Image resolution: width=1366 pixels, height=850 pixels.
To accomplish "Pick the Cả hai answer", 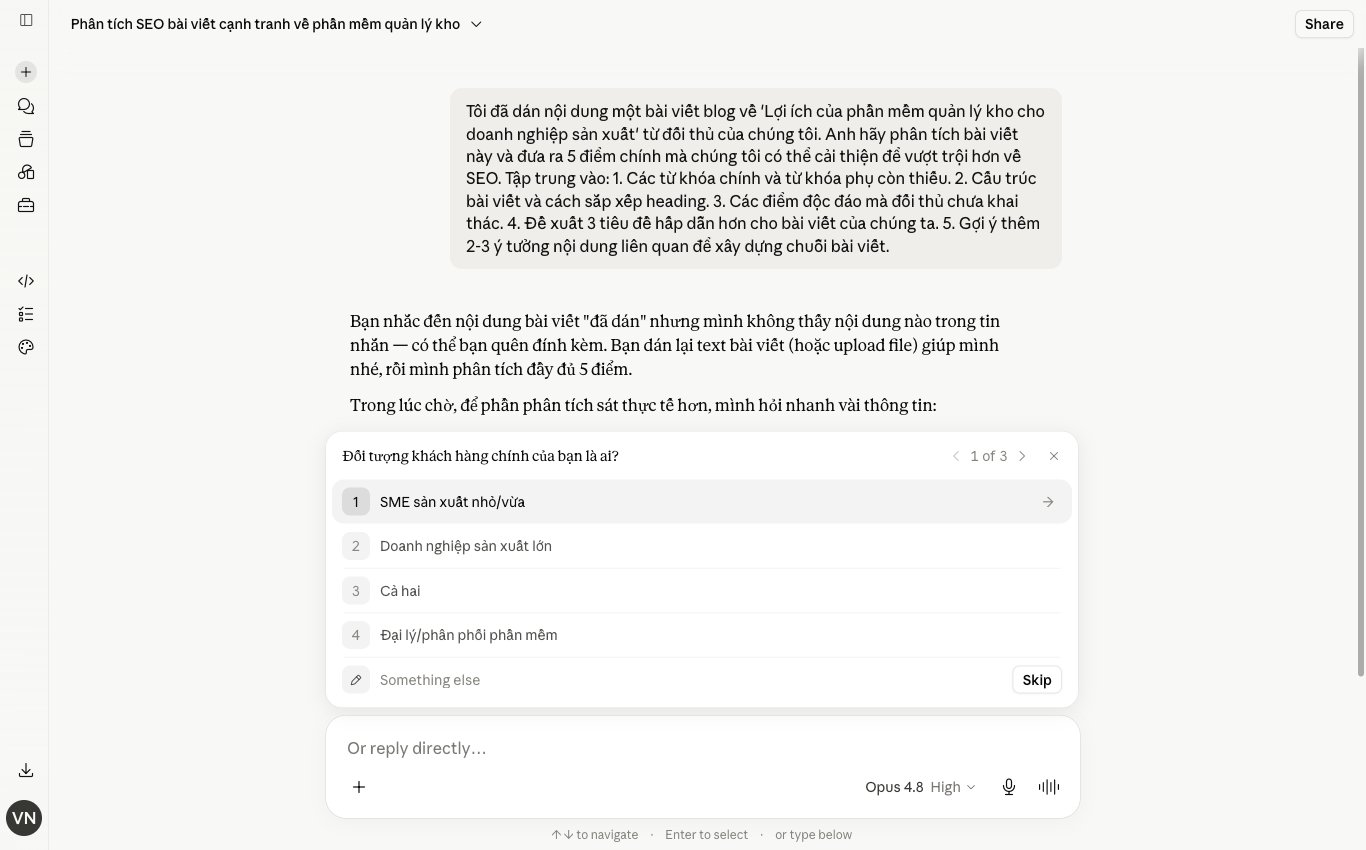I will click(x=702, y=591).
